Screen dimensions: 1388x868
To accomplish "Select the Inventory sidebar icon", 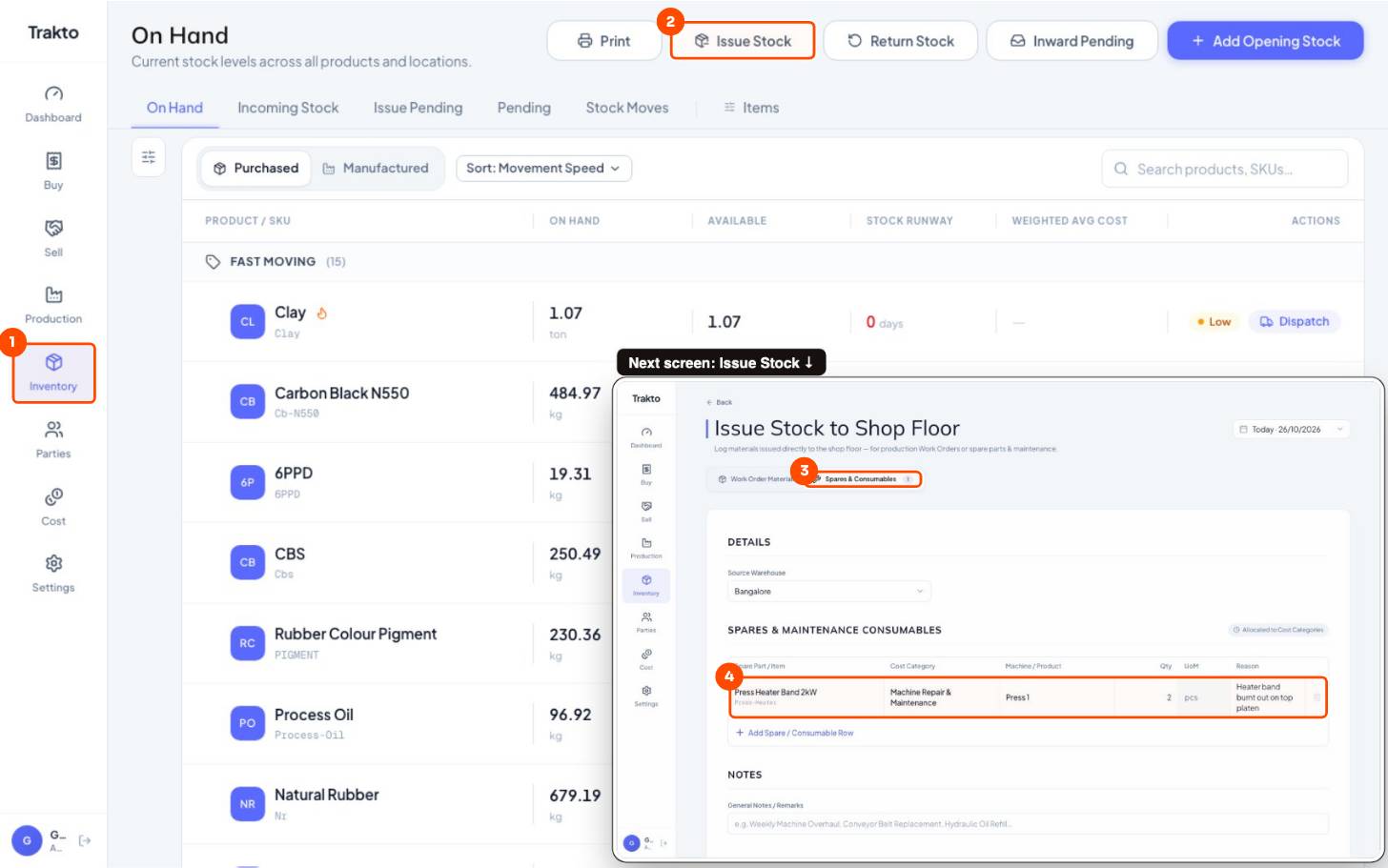I will coord(53,373).
